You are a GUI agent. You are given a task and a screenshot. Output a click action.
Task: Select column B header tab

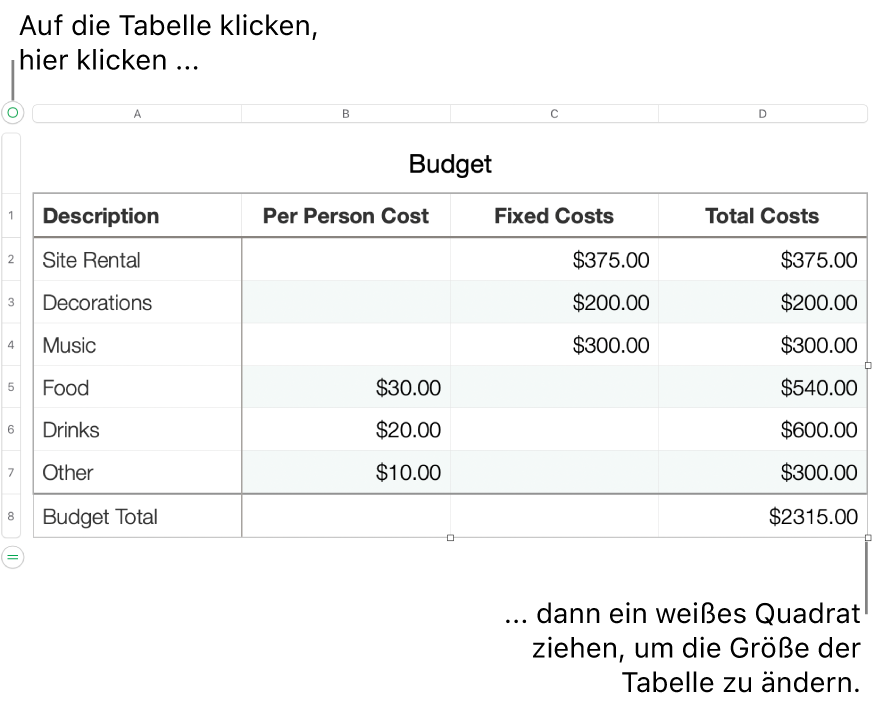pos(346,114)
